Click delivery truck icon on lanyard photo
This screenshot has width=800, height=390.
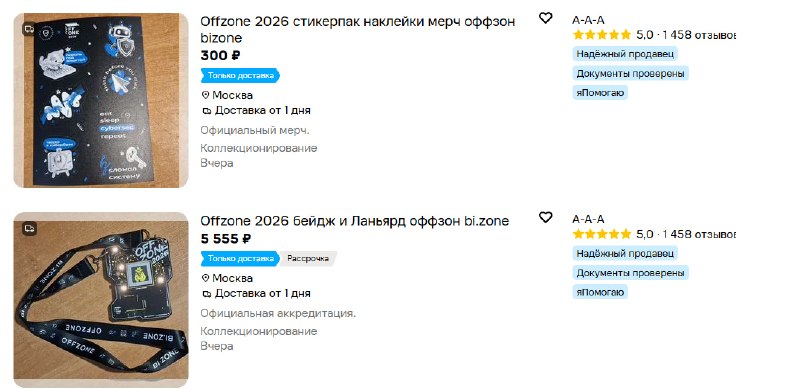pos(29,228)
